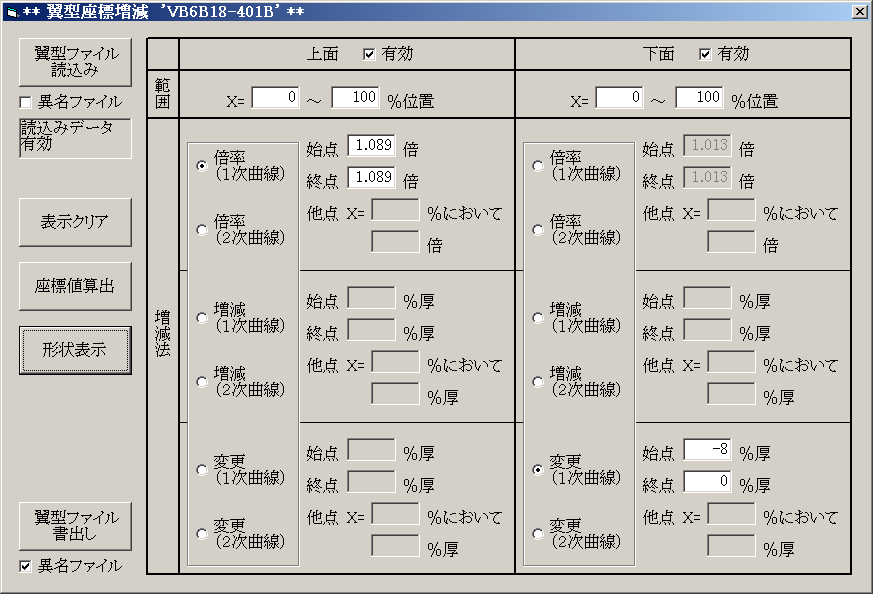Toggle the 上面 有効 checkbox

tap(369, 54)
